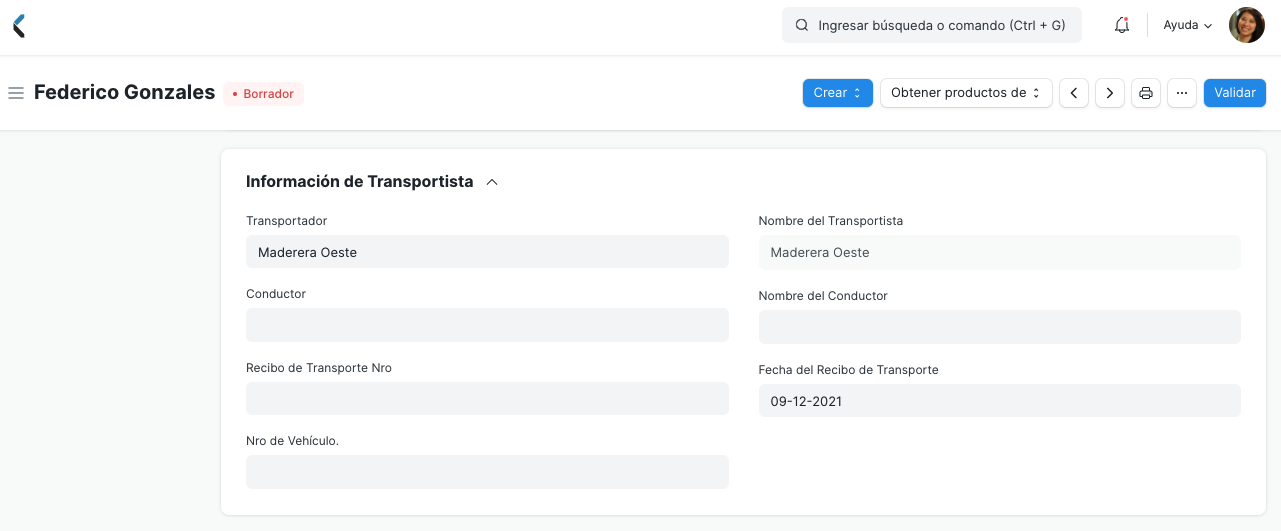
Task: Click the Transportador field with Maderera Oeste
Action: click(487, 252)
